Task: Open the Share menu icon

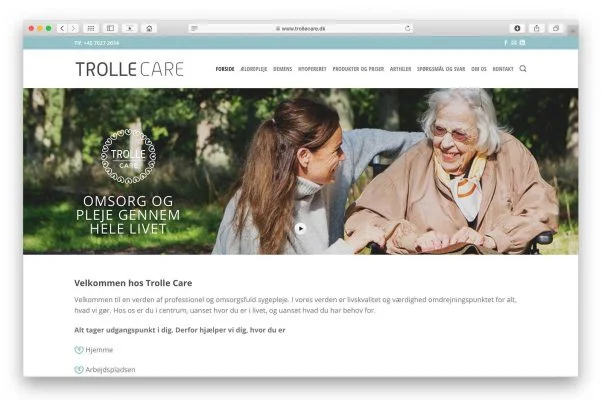Action: tap(536, 28)
